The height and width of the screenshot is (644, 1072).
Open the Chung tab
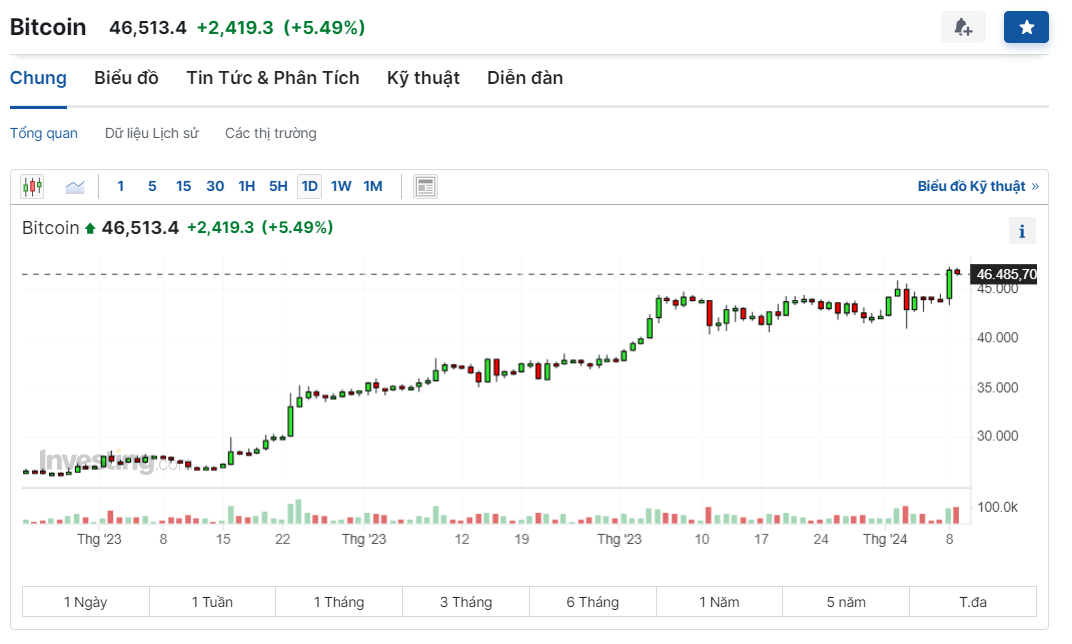pos(38,78)
